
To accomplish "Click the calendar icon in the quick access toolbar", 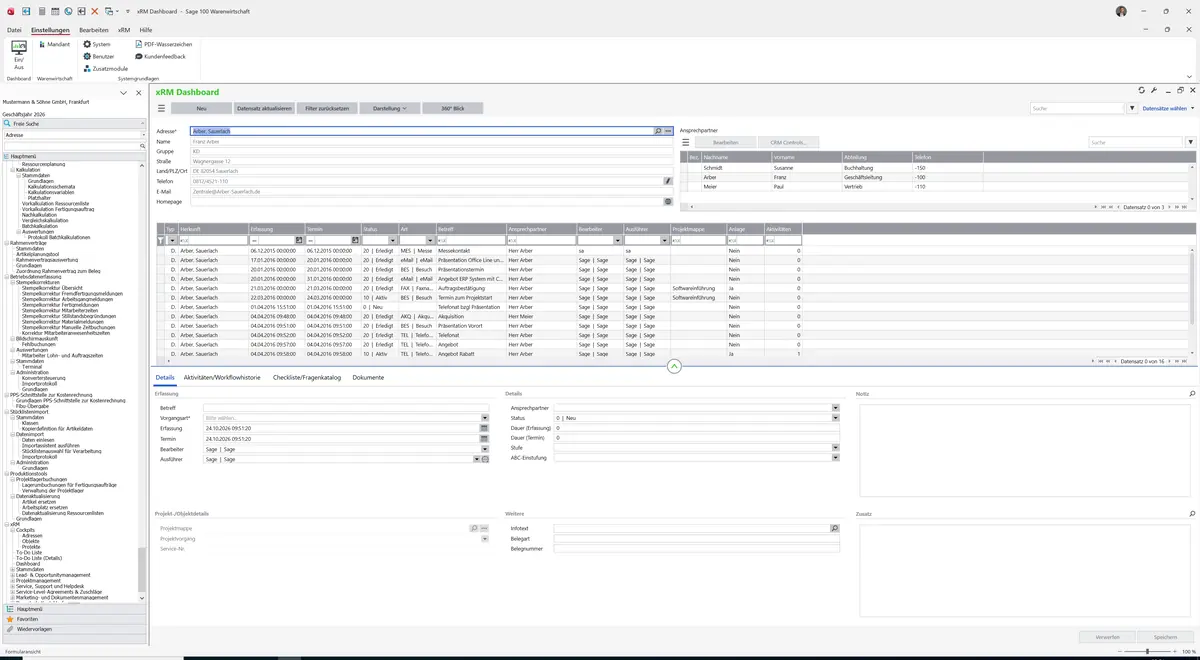I will click(54, 10).
